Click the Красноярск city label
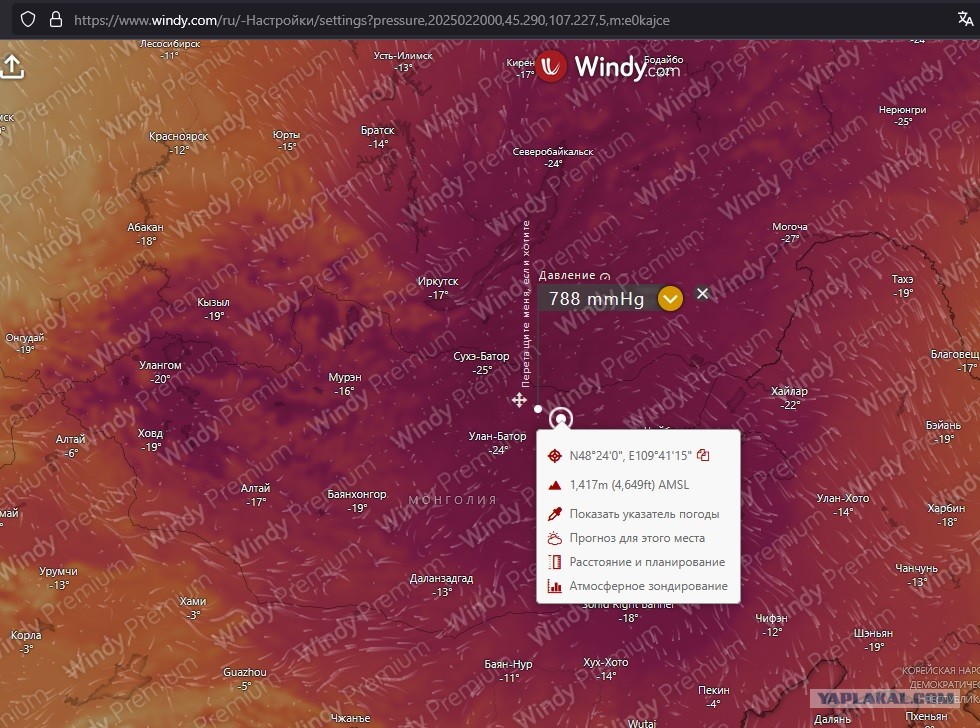Image resolution: width=980 pixels, height=728 pixels. click(x=179, y=136)
